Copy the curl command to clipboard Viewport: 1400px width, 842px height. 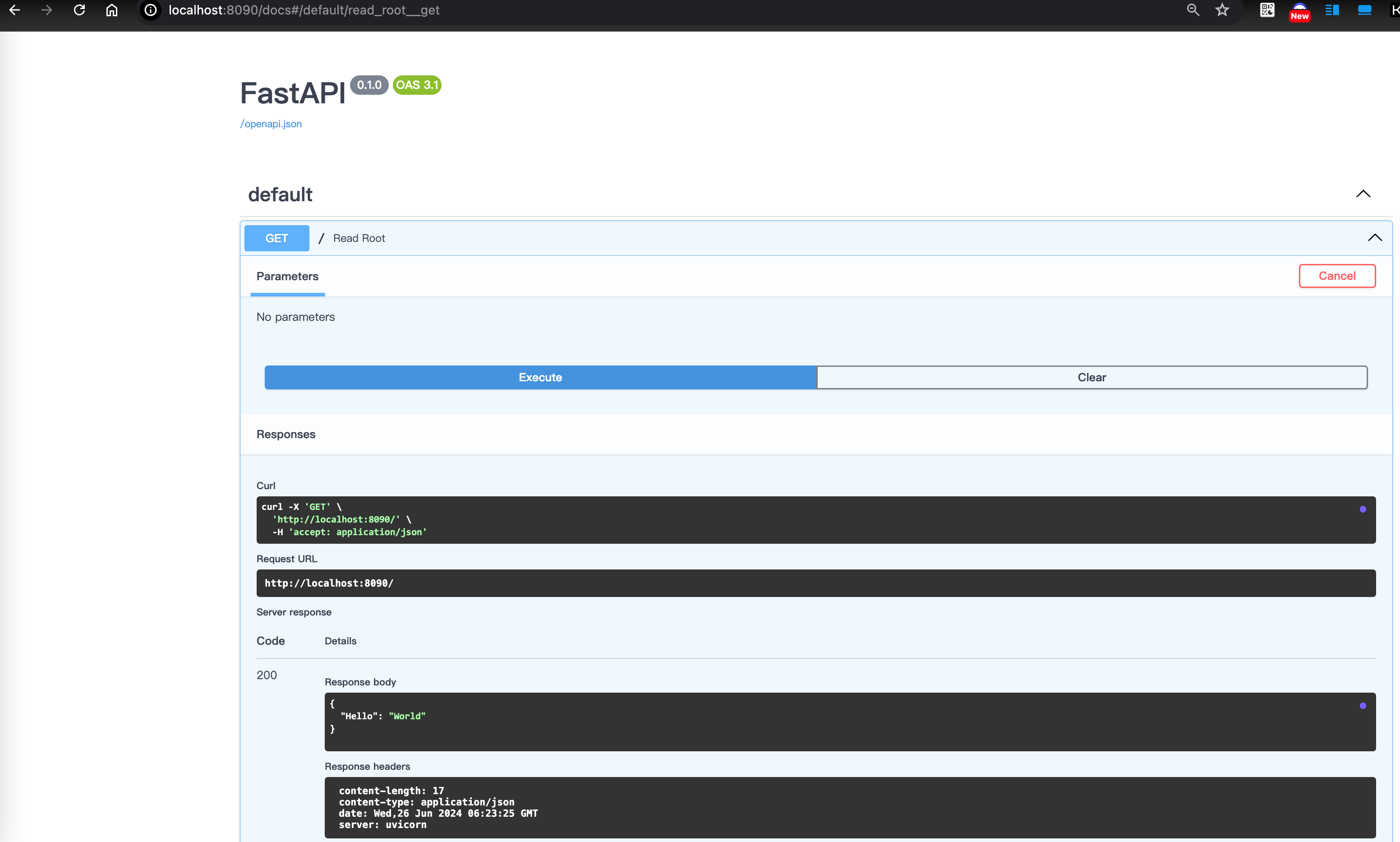[x=1363, y=509]
